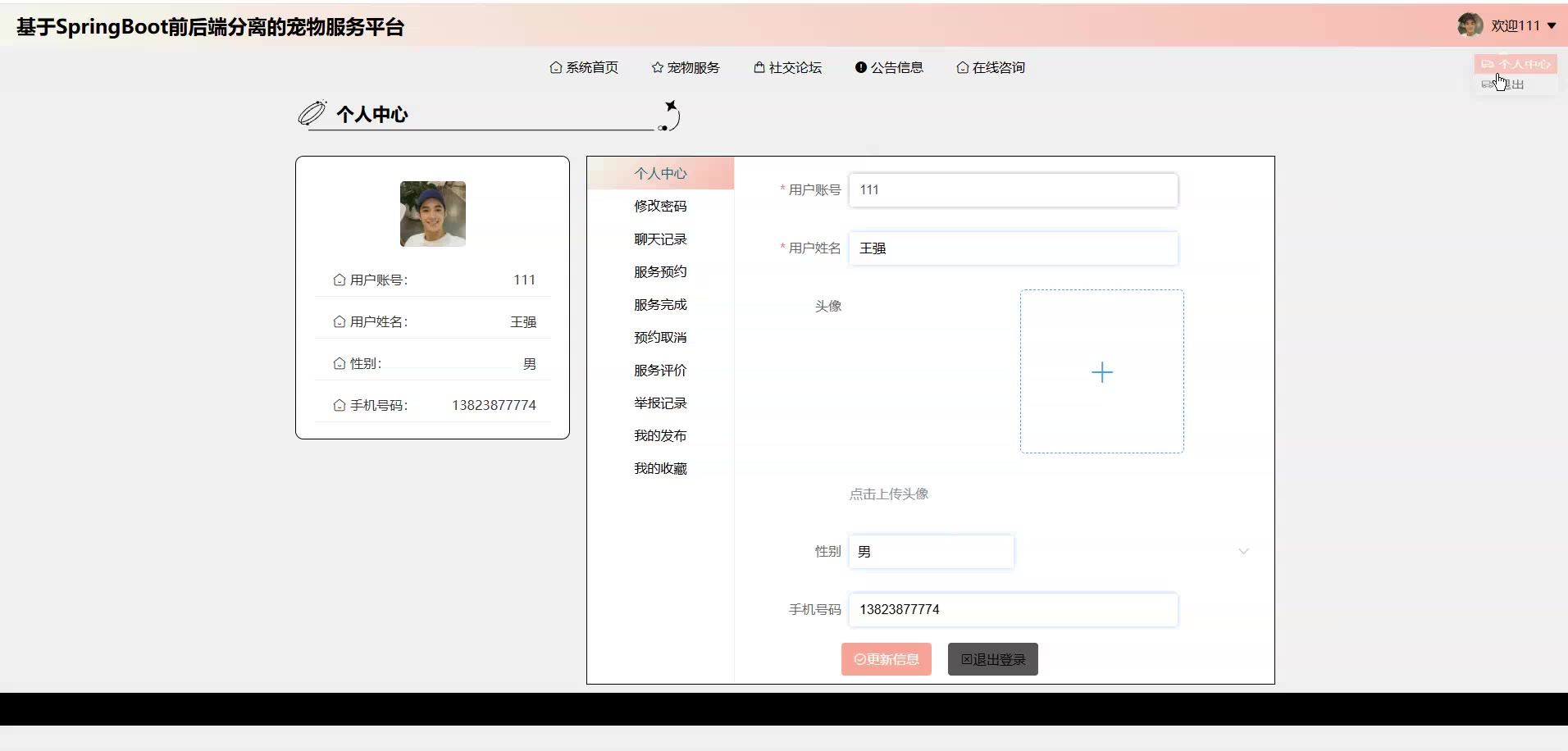Viewport: 1568px width, 751px height.
Task: Expand the 欢迎111 dropdown arrow
Action: 1552,26
